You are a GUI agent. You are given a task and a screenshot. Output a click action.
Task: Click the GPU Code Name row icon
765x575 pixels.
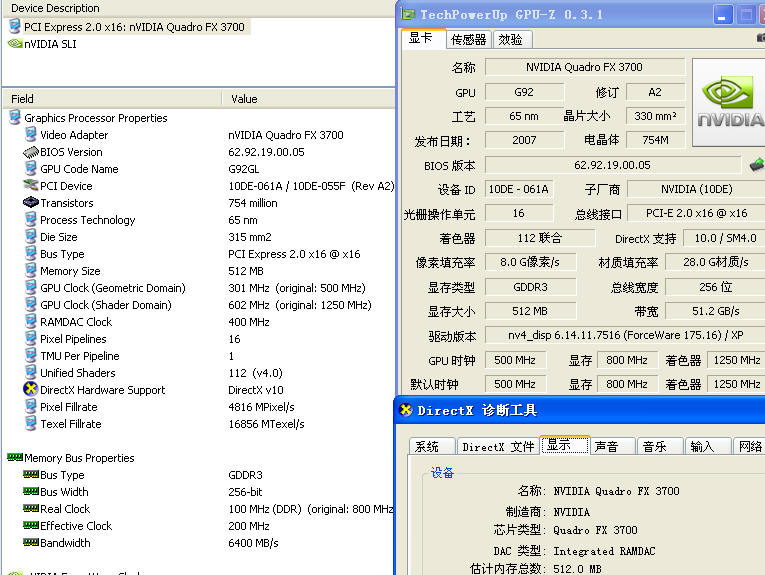coord(30,168)
